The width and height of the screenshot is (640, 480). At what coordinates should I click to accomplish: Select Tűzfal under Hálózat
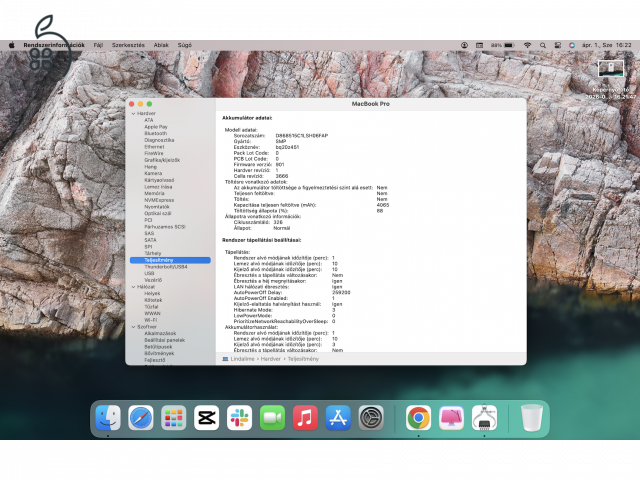click(151, 307)
